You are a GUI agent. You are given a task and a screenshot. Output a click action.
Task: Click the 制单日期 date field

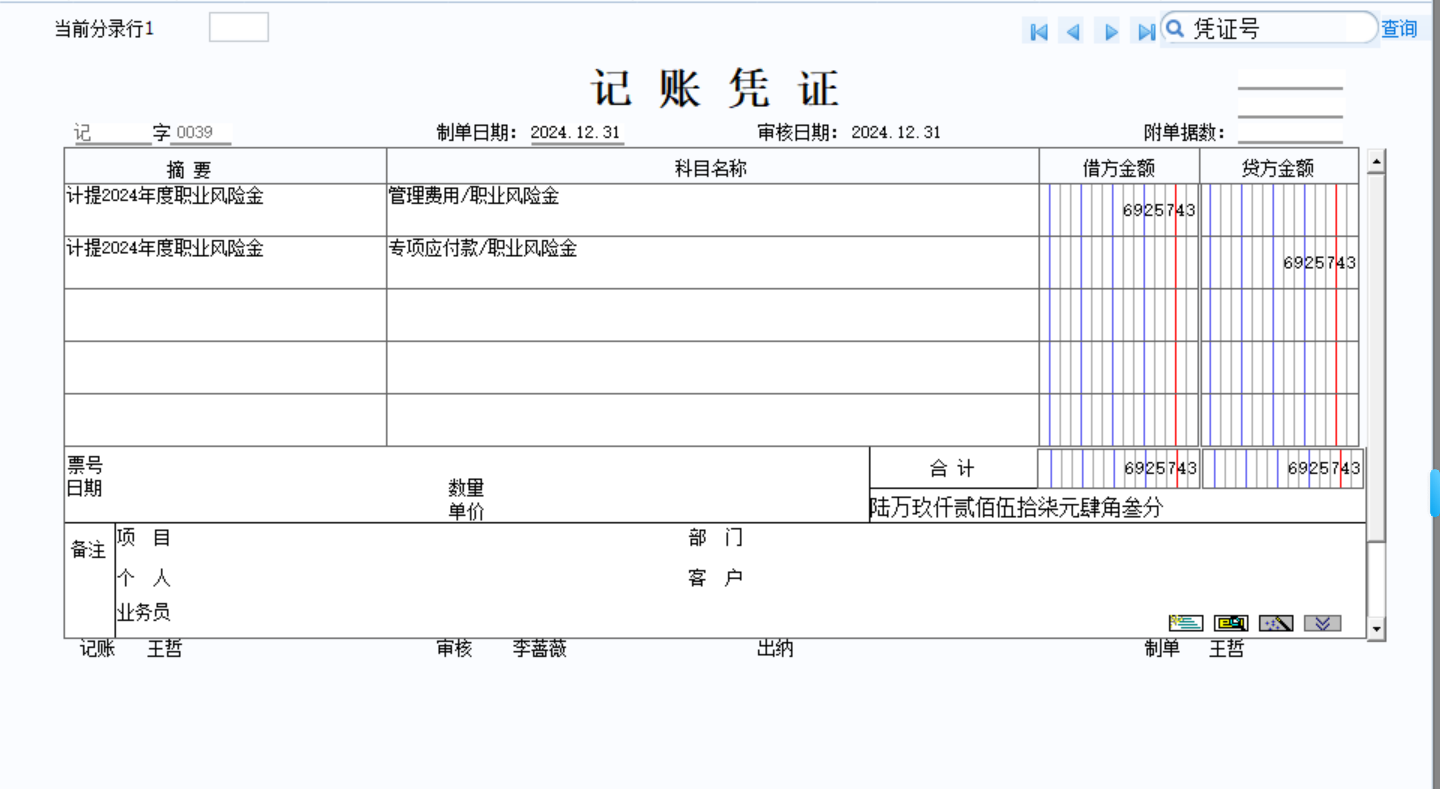click(577, 133)
